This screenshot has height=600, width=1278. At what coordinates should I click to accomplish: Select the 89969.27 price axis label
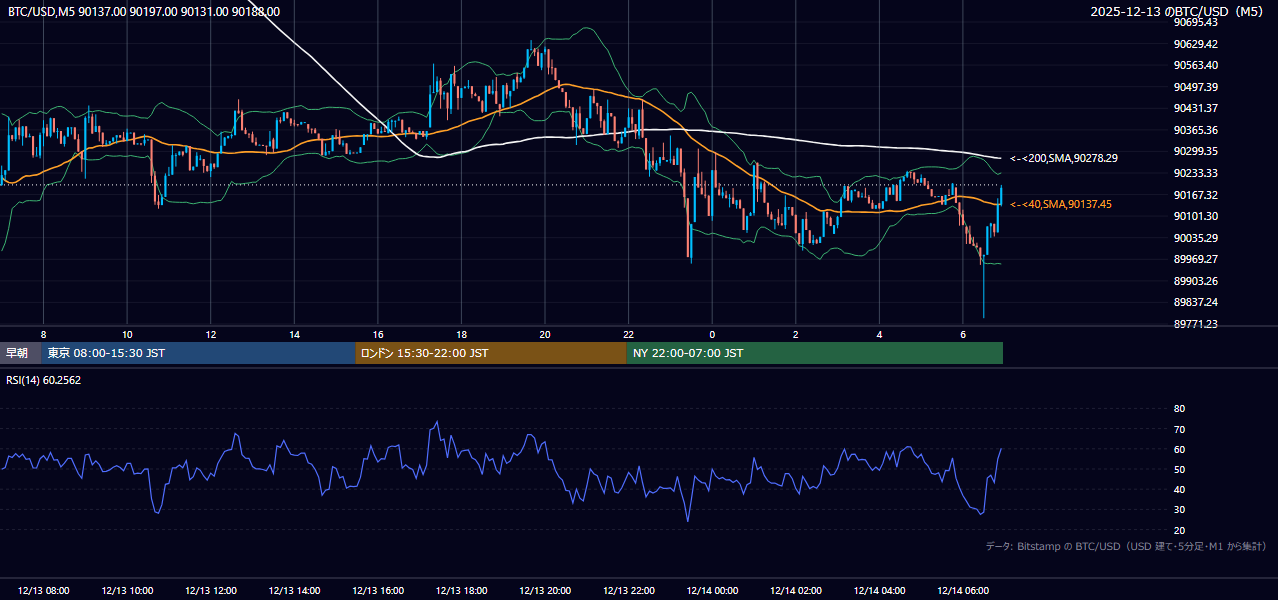pyautogui.click(x=1196, y=259)
